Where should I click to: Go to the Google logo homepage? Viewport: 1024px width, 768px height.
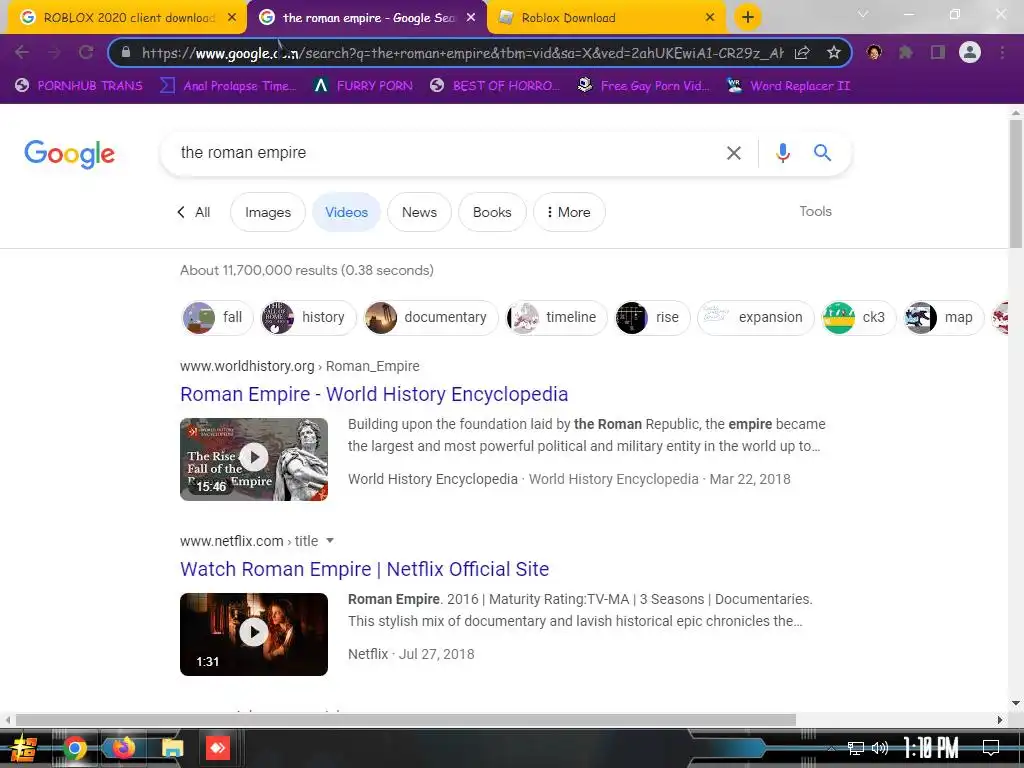[x=69, y=154]
